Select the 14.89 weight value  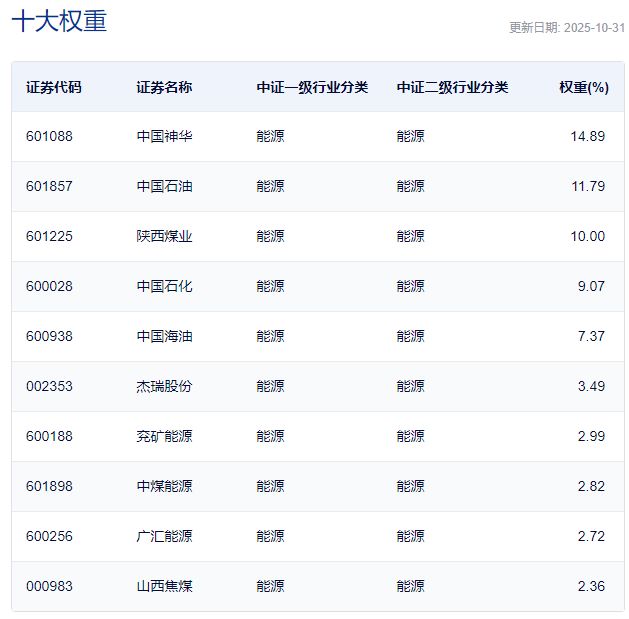588,136
